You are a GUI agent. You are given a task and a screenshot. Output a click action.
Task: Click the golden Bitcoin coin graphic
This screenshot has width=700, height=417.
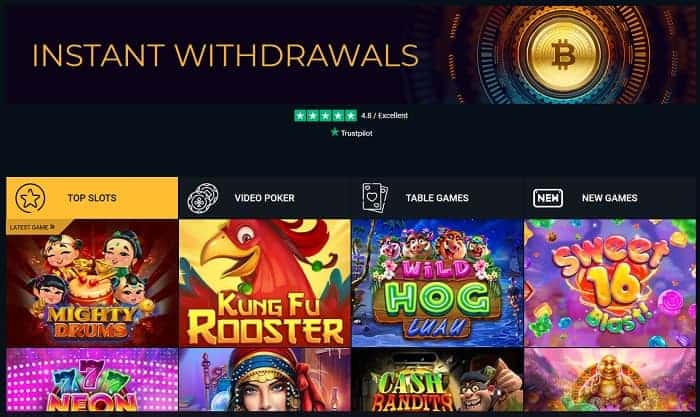tap(564, 54)
